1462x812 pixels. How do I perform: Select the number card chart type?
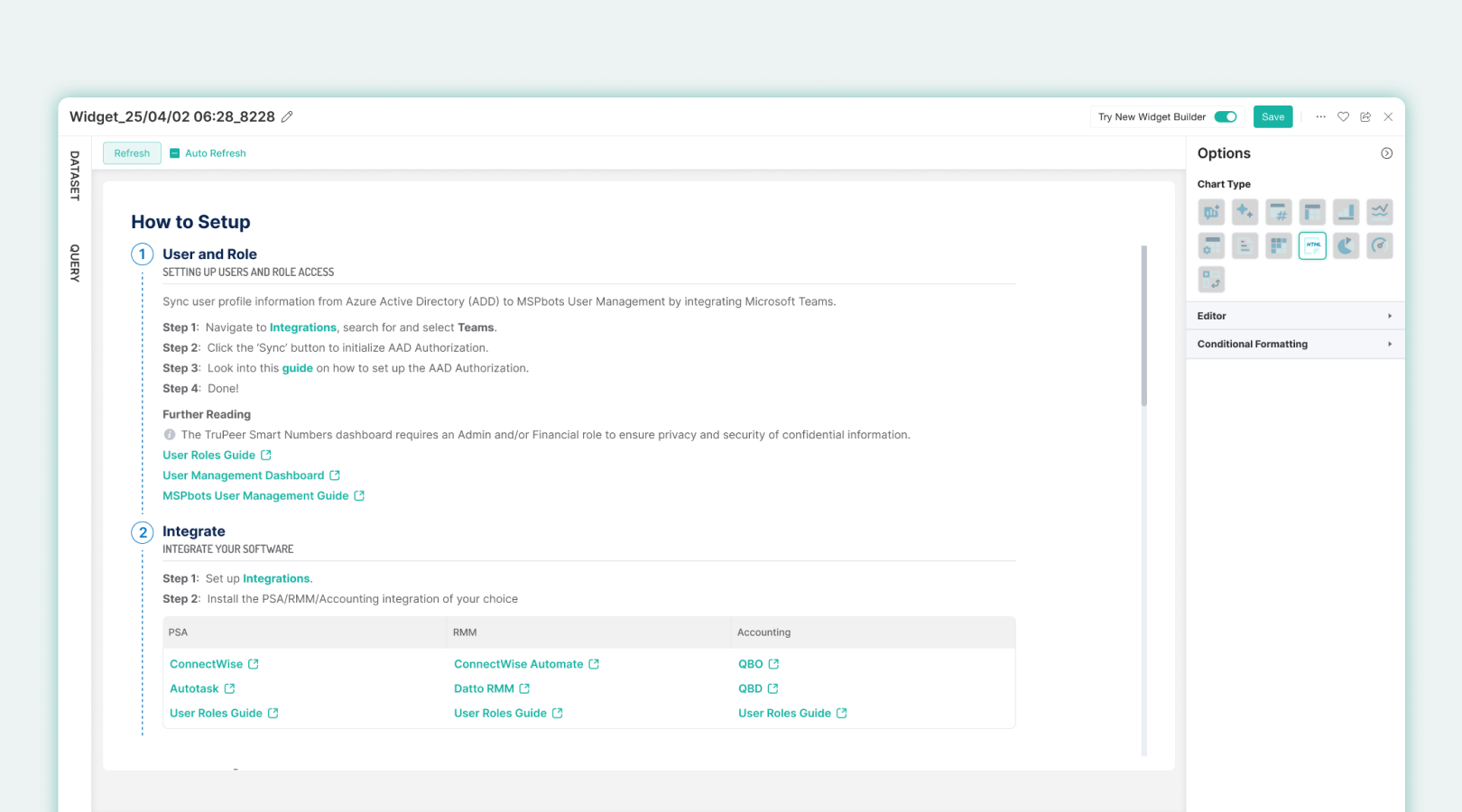(x=1279, y=212)
